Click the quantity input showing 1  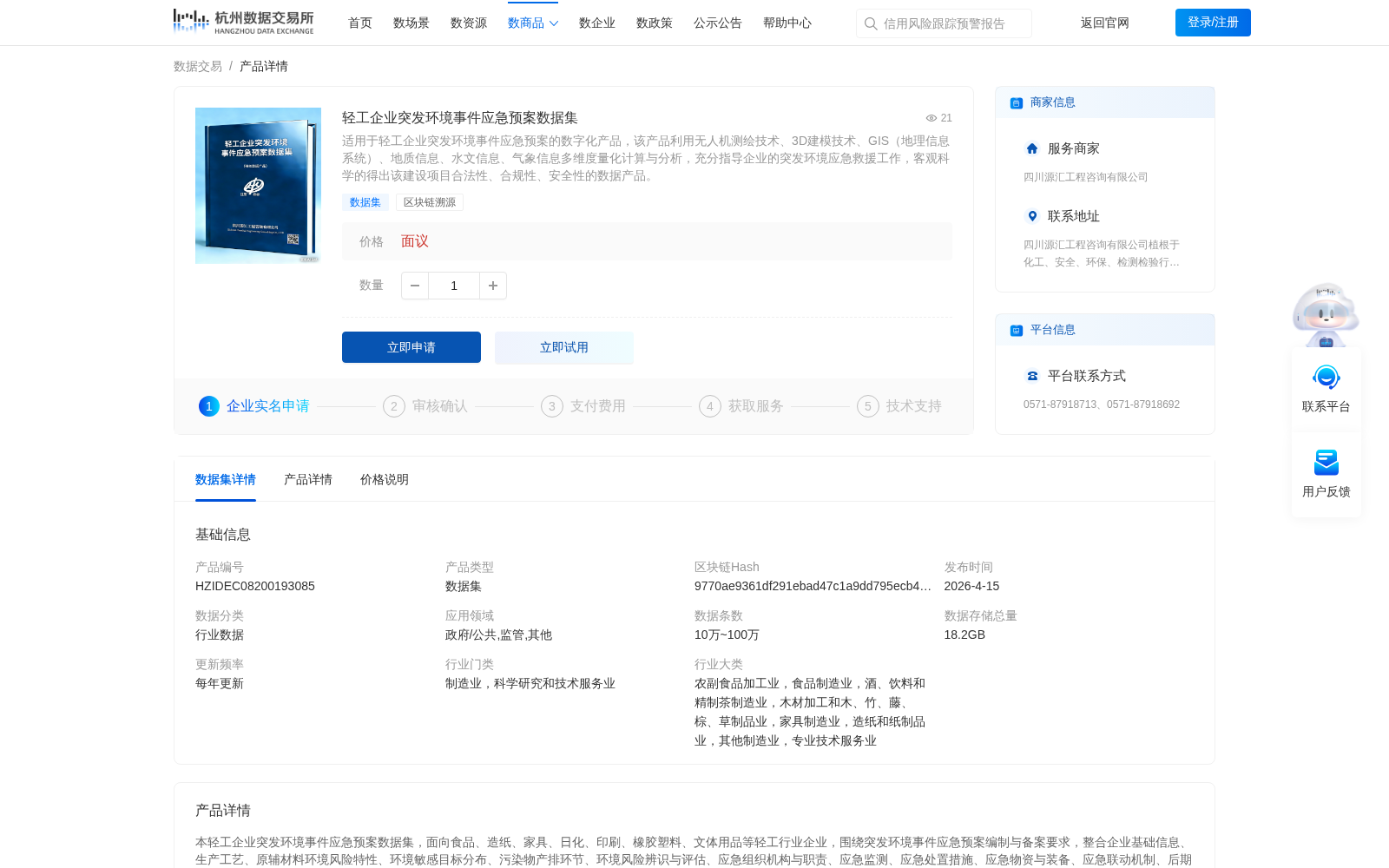454,286
